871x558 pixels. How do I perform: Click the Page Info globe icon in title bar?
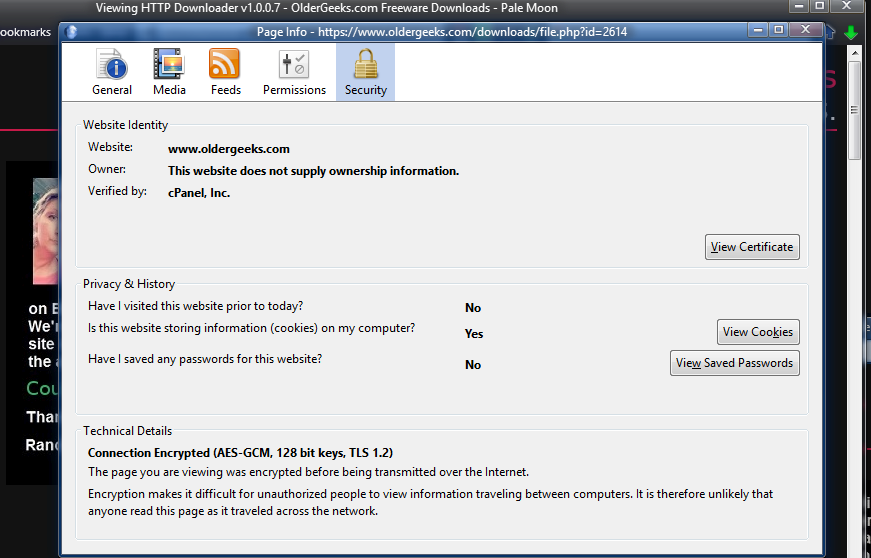coord(71,31)
